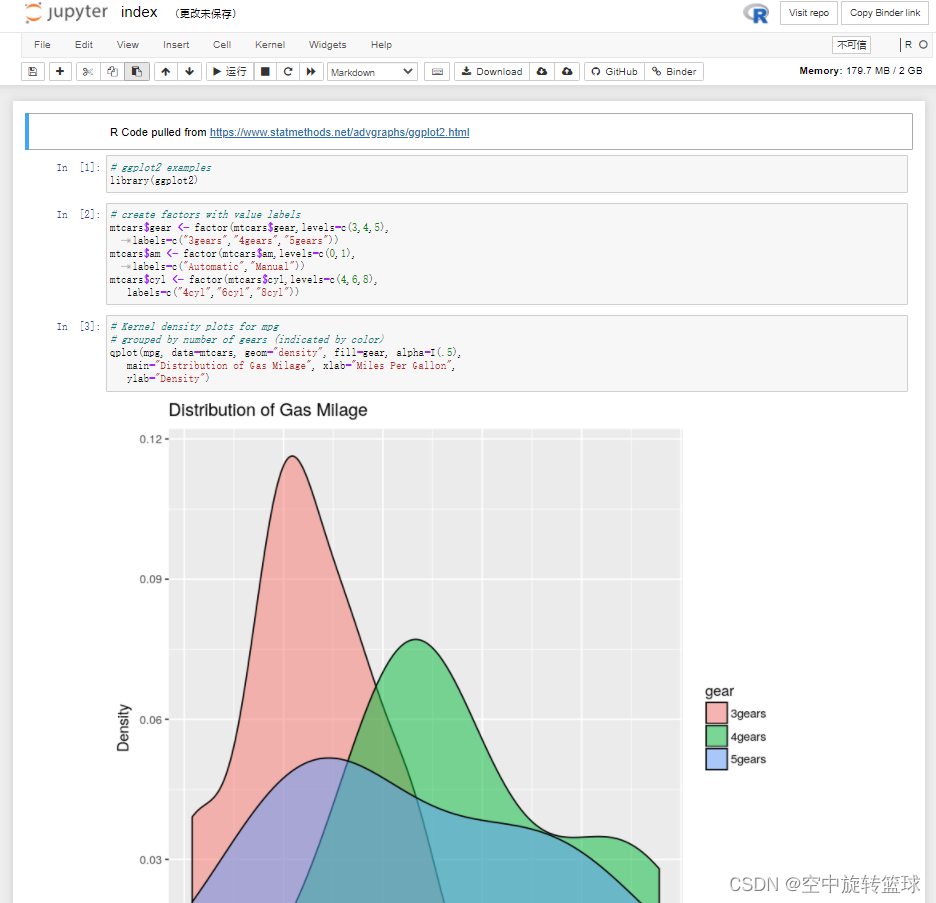Image resolution: width=936 pixels, height=903 pixels.
Task: Click Copy Binder link button
Action: pyautogui.click(x=885, y=13)
